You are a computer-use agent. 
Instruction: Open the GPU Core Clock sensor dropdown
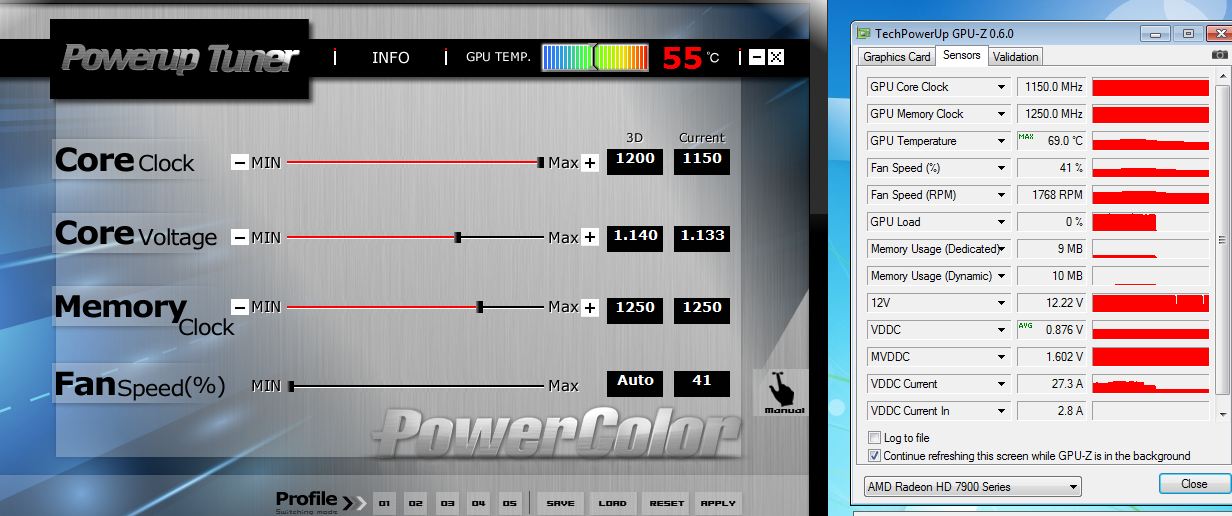click(x=1001, y=87)
